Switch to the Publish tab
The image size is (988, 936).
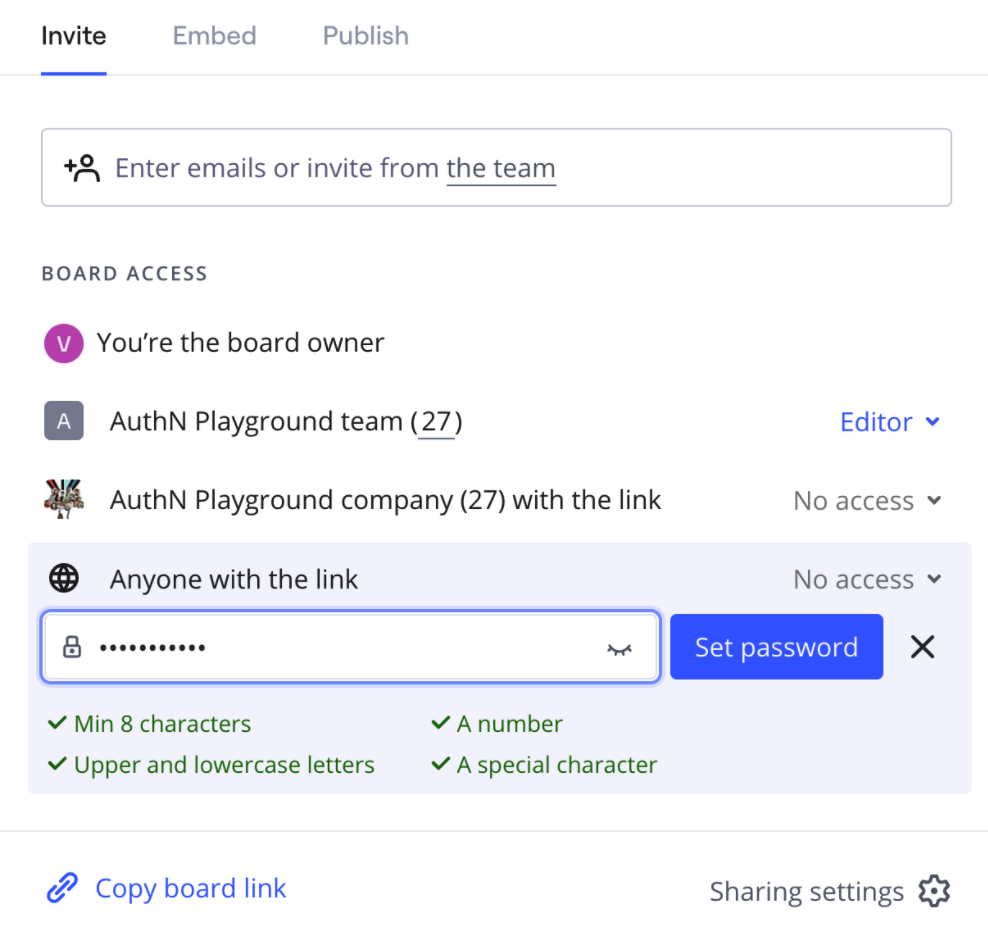pyautogui.click(x=365, y=36)
